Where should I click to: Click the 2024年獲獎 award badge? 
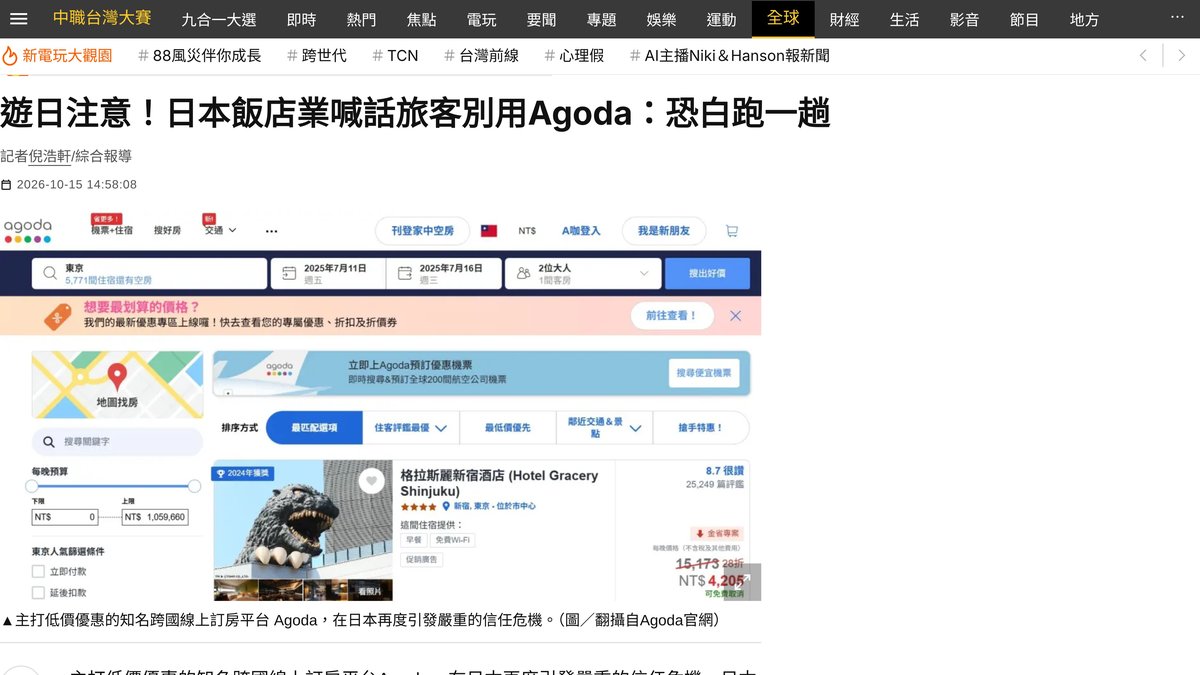[243, 473]
